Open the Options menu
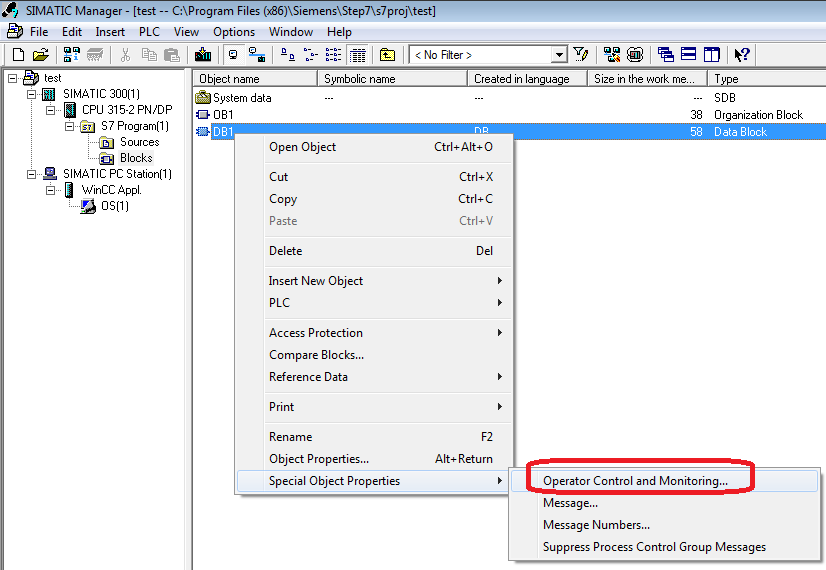This screenshot has width=826, height=570. coord(234,32)
